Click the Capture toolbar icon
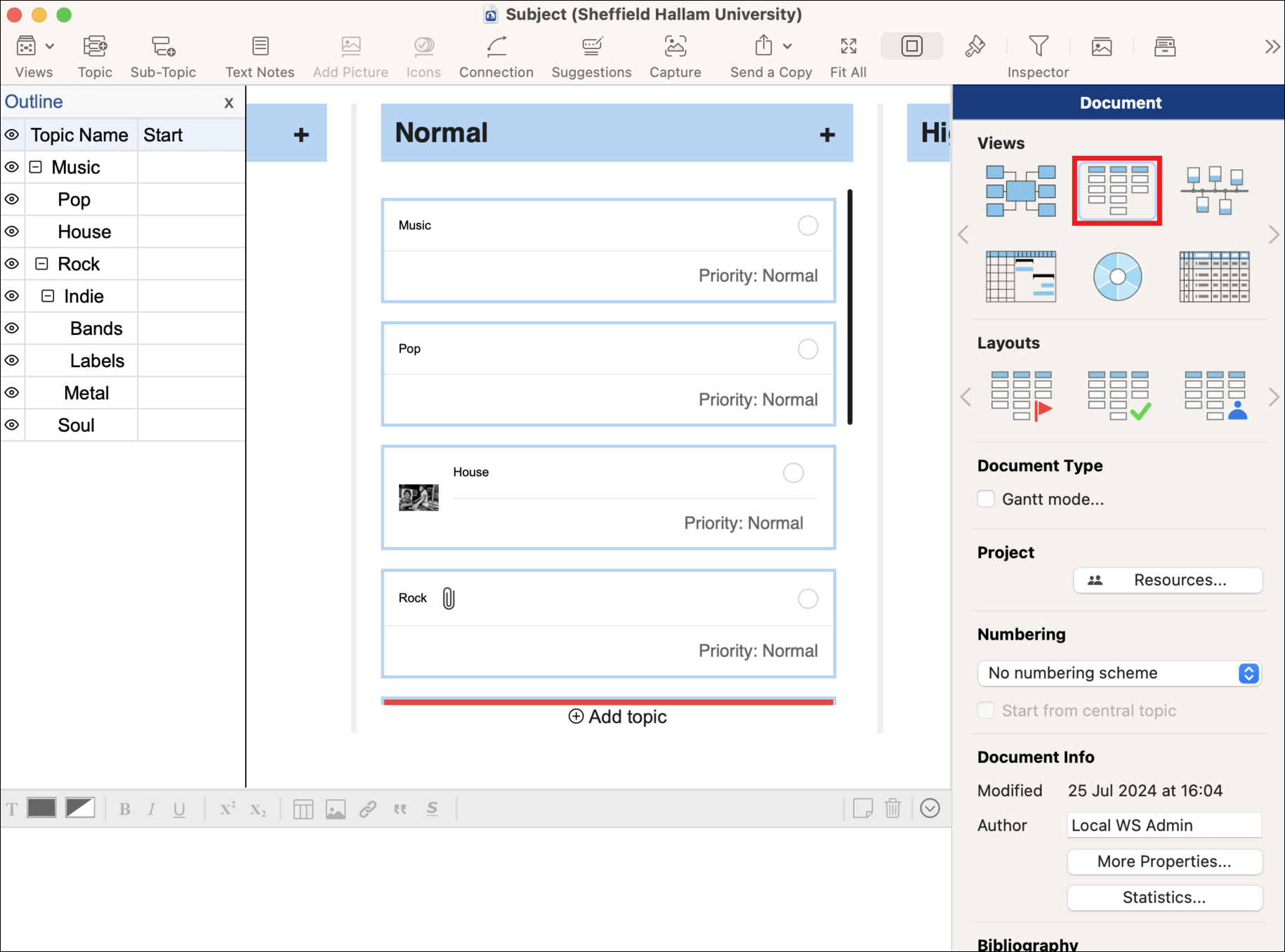 (x=675, y=47)
